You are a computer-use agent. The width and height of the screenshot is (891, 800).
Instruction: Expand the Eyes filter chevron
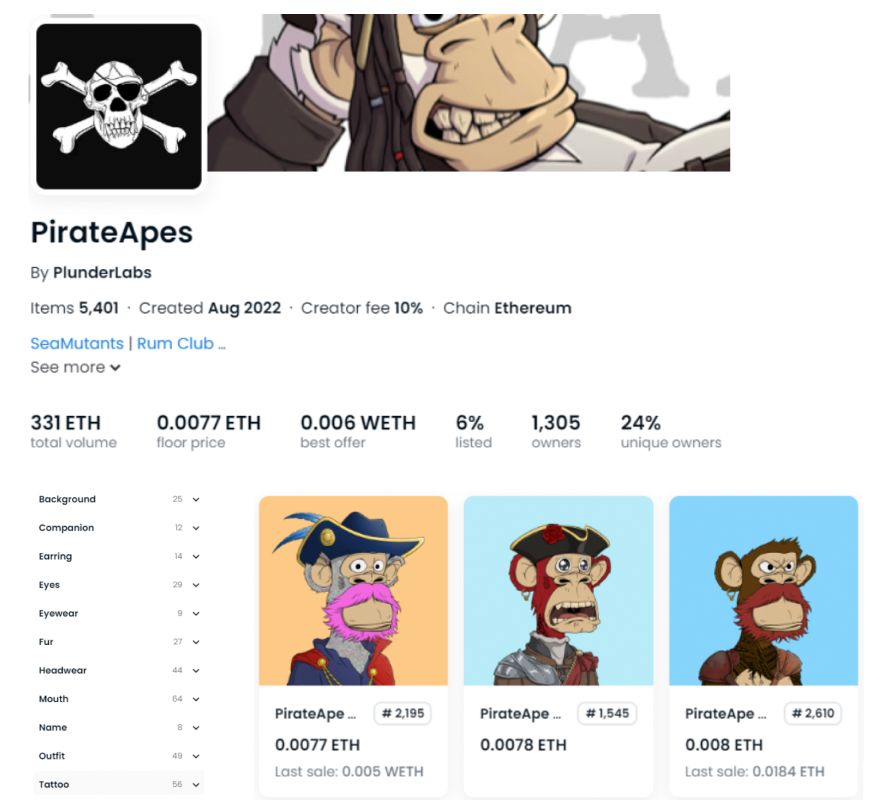pyautogui.click(x=195, y=585)
